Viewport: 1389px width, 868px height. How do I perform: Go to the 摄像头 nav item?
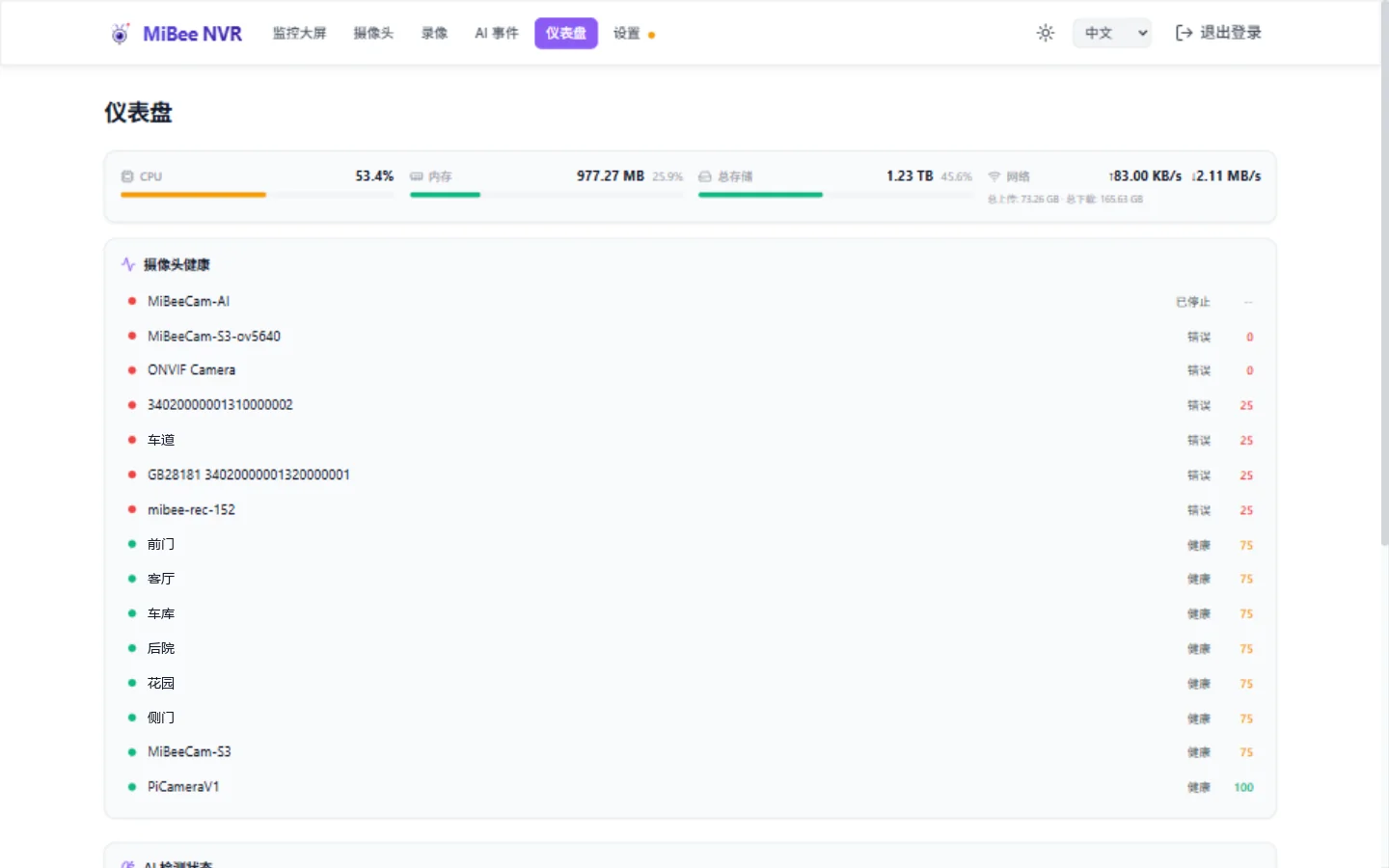[x=373, y=33]
